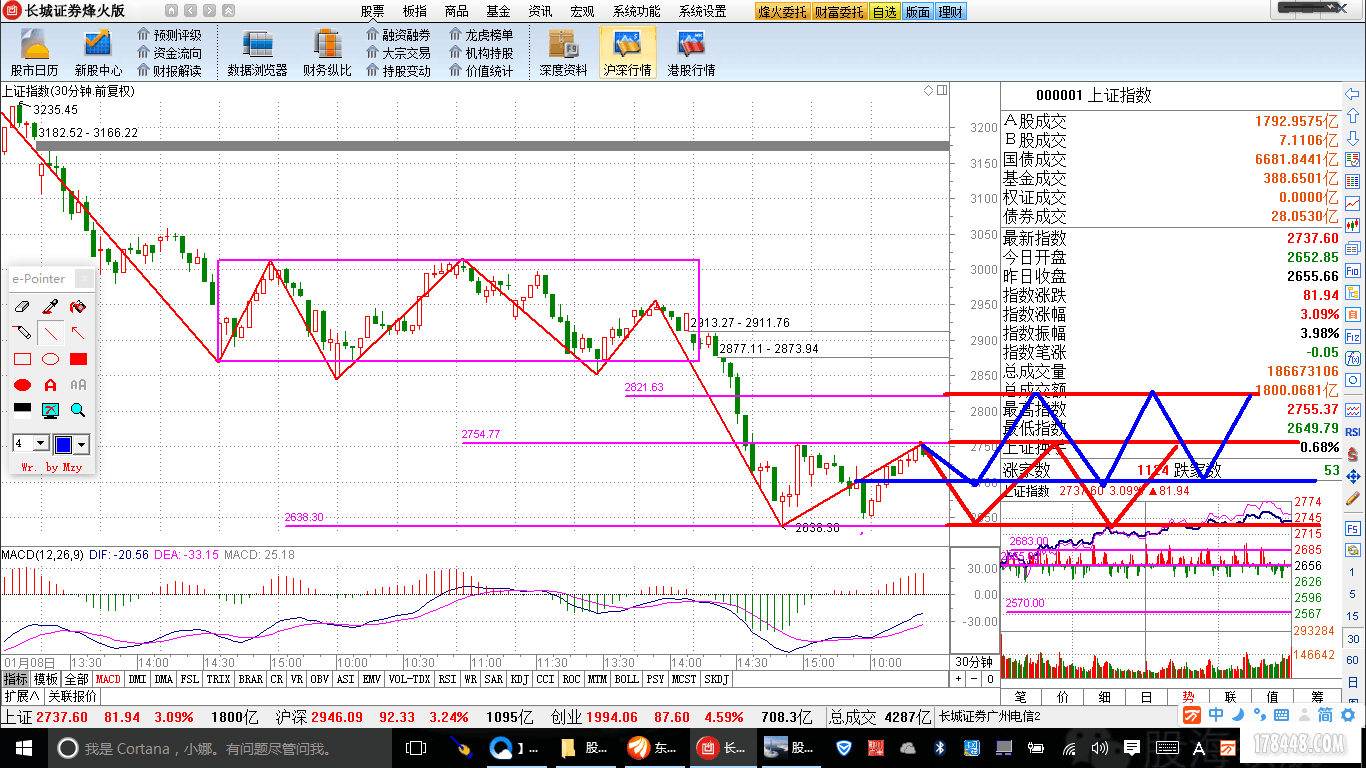This screenshot has height=768, width=1366.
Task: Select the arrow drawing tool in e-Pointer
Action: click(78, 332)
